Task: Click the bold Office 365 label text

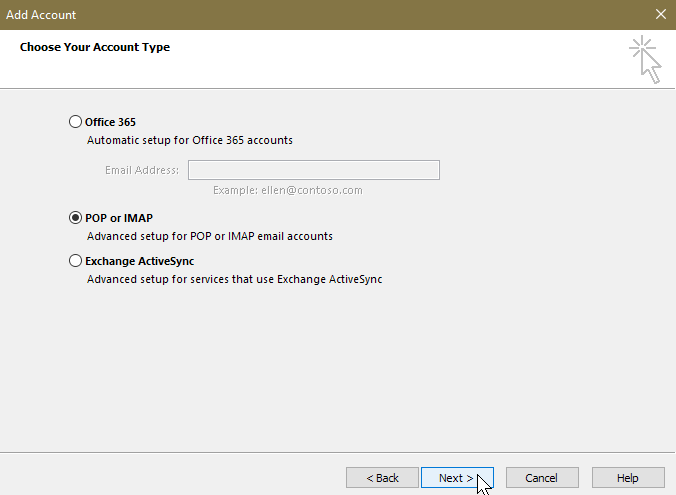Action: tap(110, 122)
